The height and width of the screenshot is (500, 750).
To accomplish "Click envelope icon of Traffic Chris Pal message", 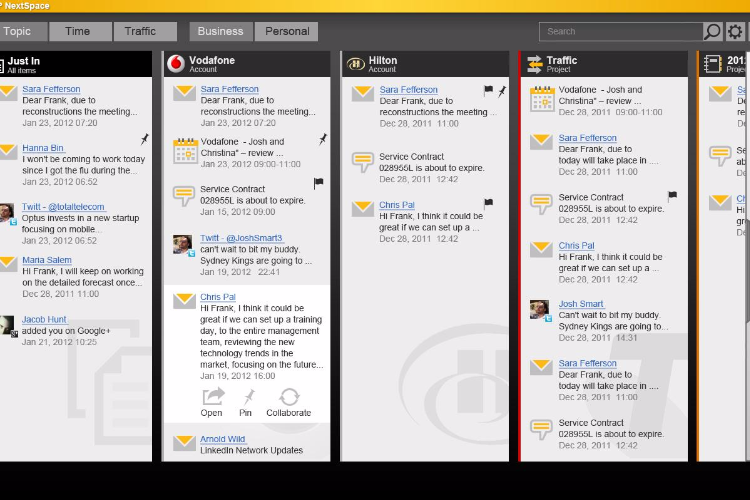I will click(541, 250).
